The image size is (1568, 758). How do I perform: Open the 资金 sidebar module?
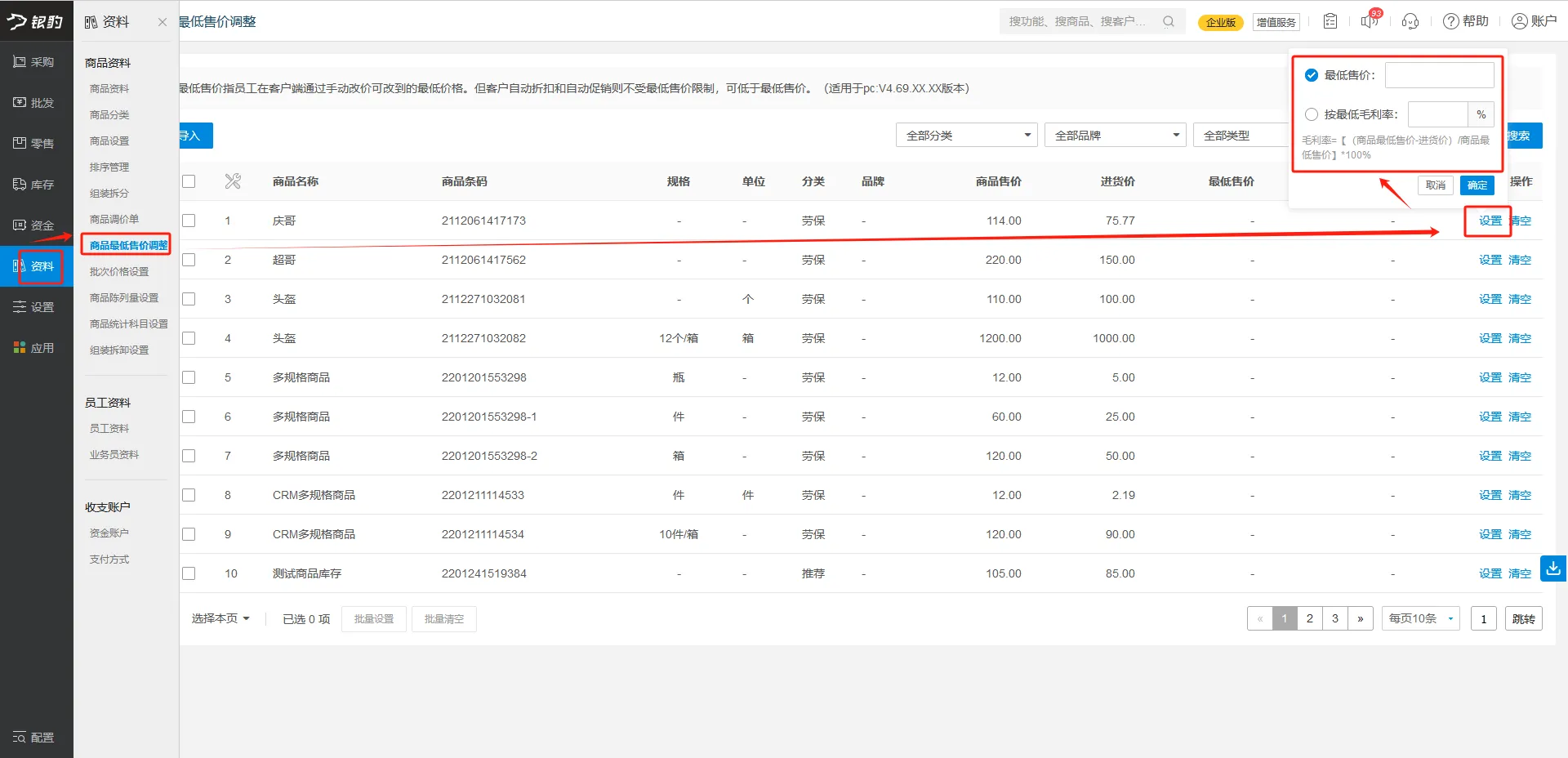(36, 225)
